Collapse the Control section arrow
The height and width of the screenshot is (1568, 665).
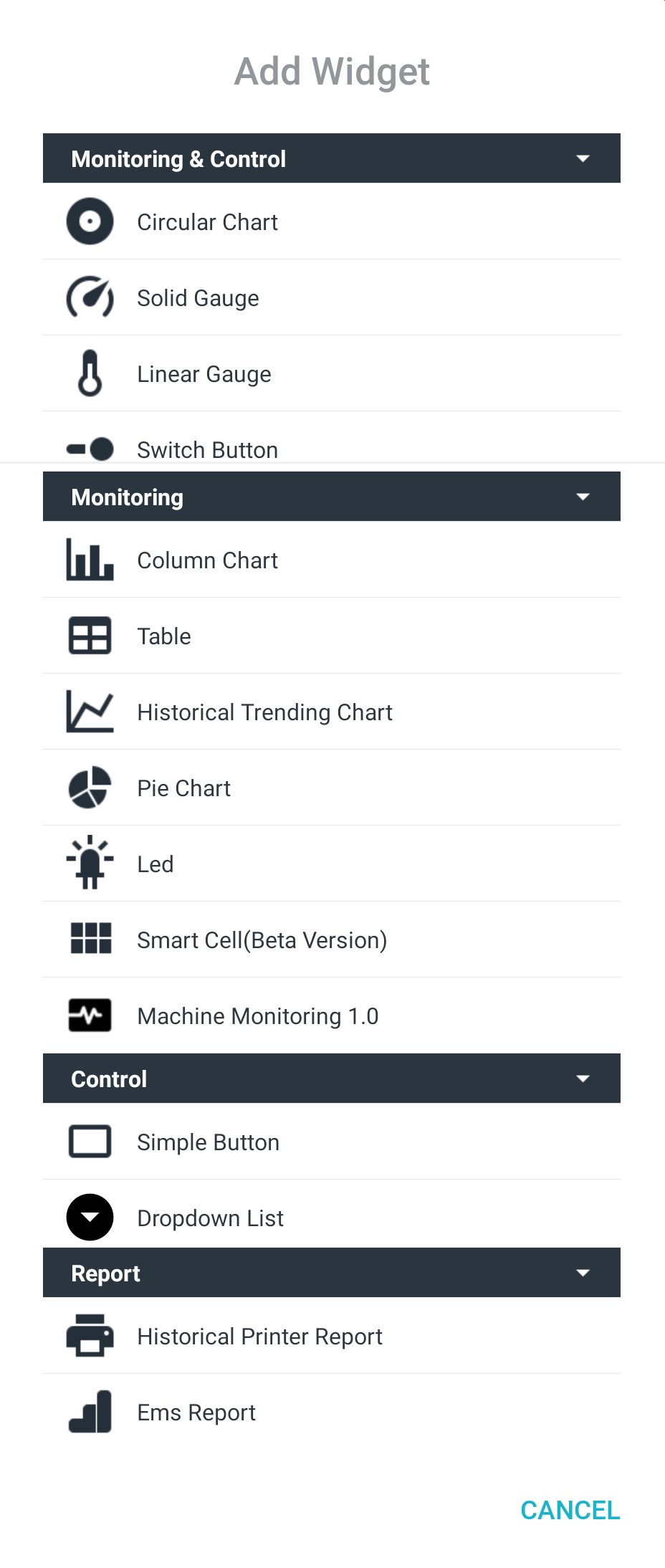coord(583,1079)
